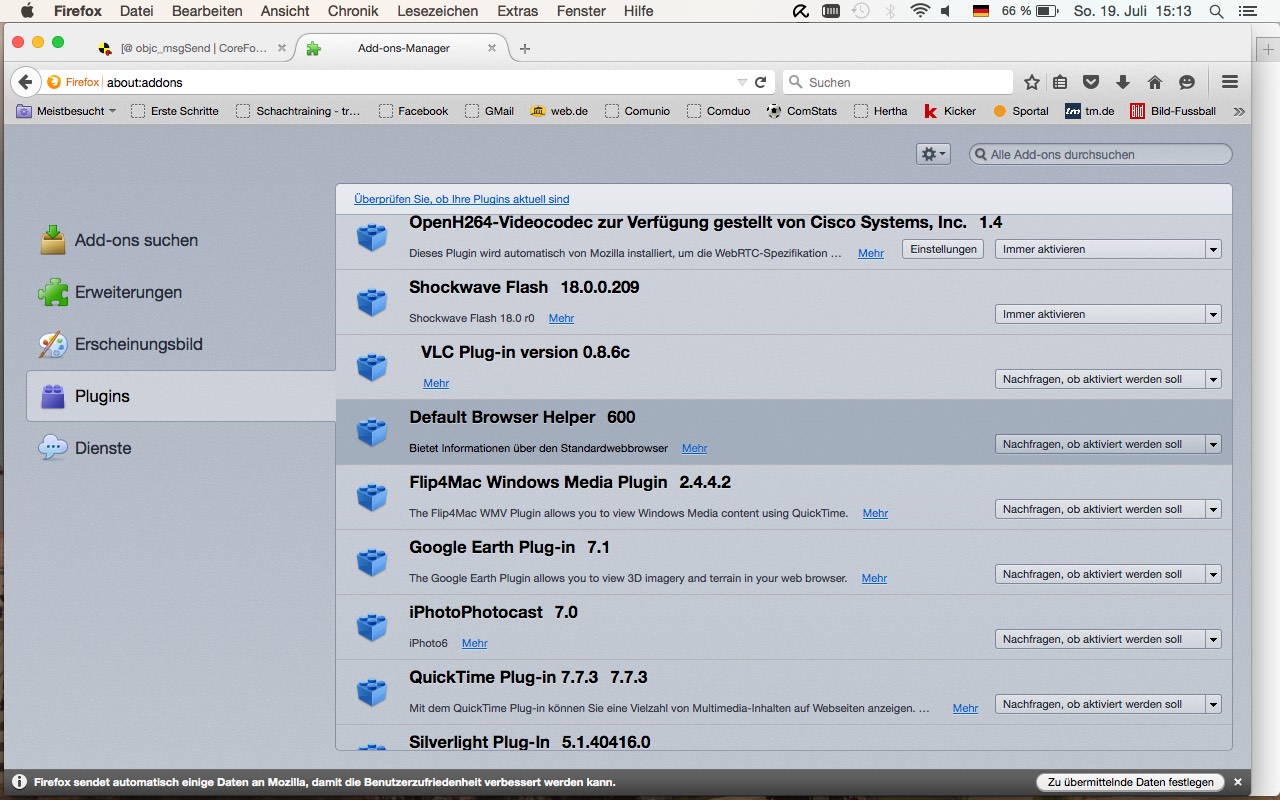The width and height of the screenshot is (1280, 800).
Task: Click the Wi-Fi icon in menu bar
Action: coord(919,11)
